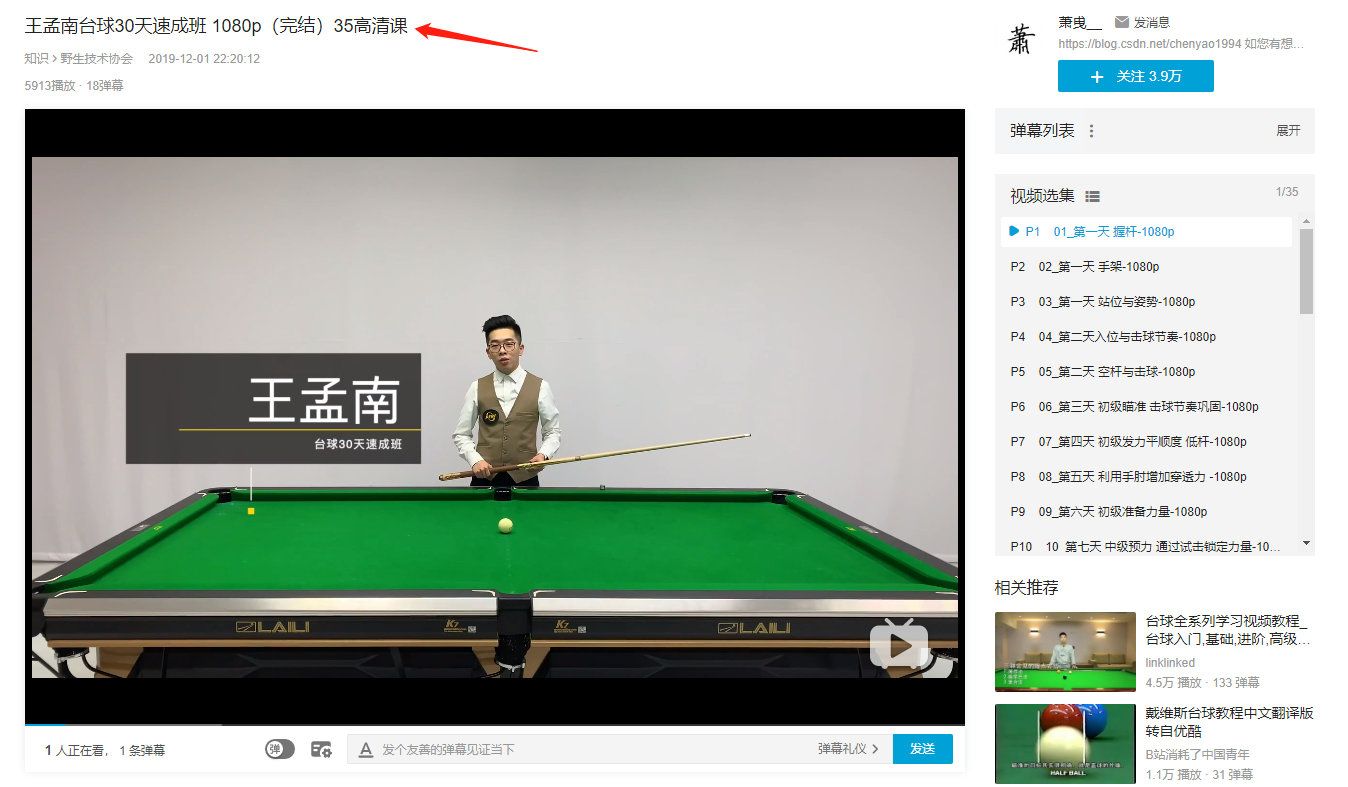
Task: Select episode P7 07_第四天 初级发力平顺度
Action: click(1147, 441)
